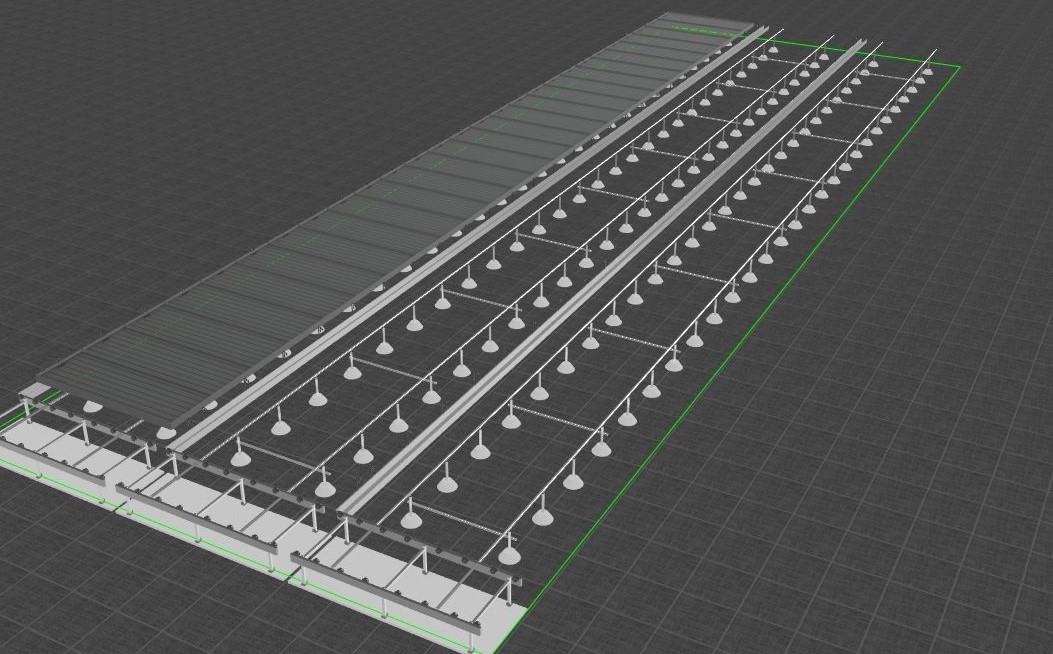Screen dimensions: 1053x654
Task: Select the small light box at platform's front-left corner
Action: tap(35, 389)
